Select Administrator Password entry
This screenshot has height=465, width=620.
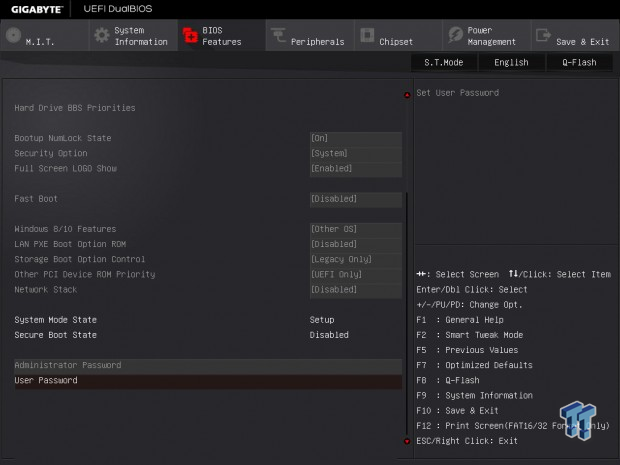(x=208, y=365)
